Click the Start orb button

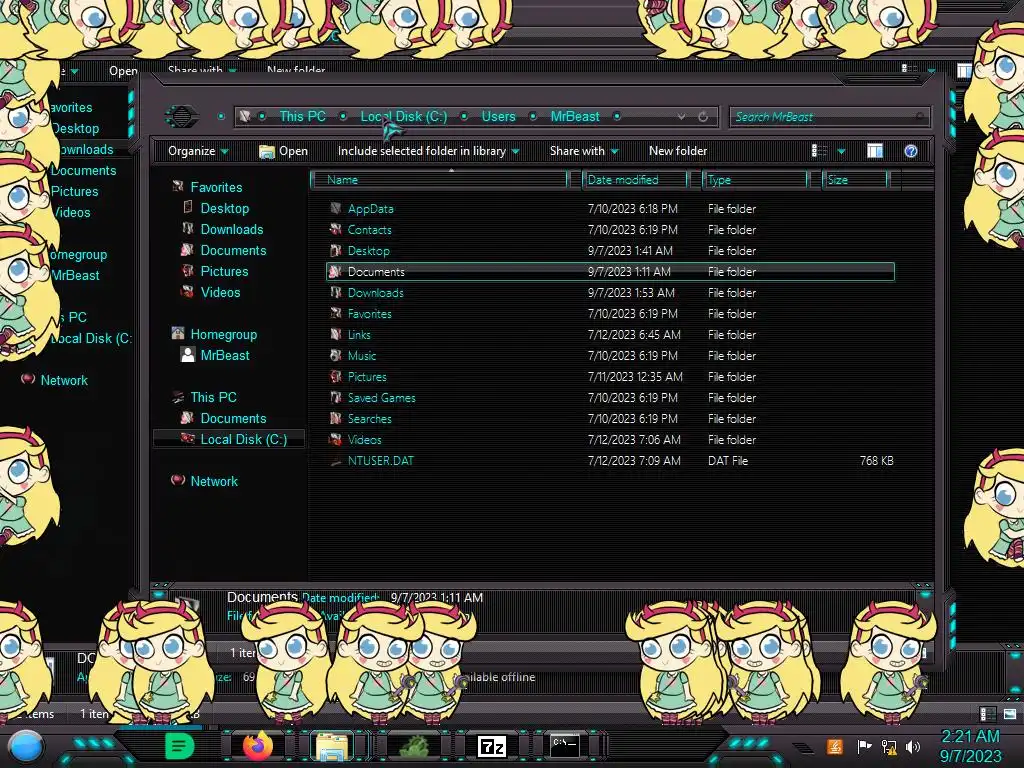tap(26, 747)
